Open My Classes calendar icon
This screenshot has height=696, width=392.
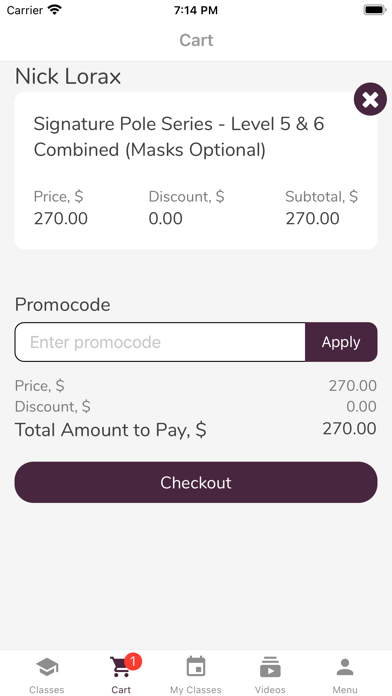click(196, 667)
